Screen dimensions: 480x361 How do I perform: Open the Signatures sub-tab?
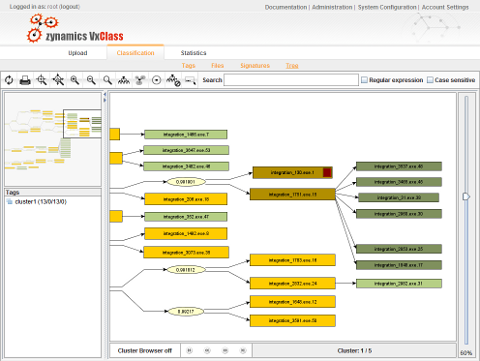pos(255,66)
